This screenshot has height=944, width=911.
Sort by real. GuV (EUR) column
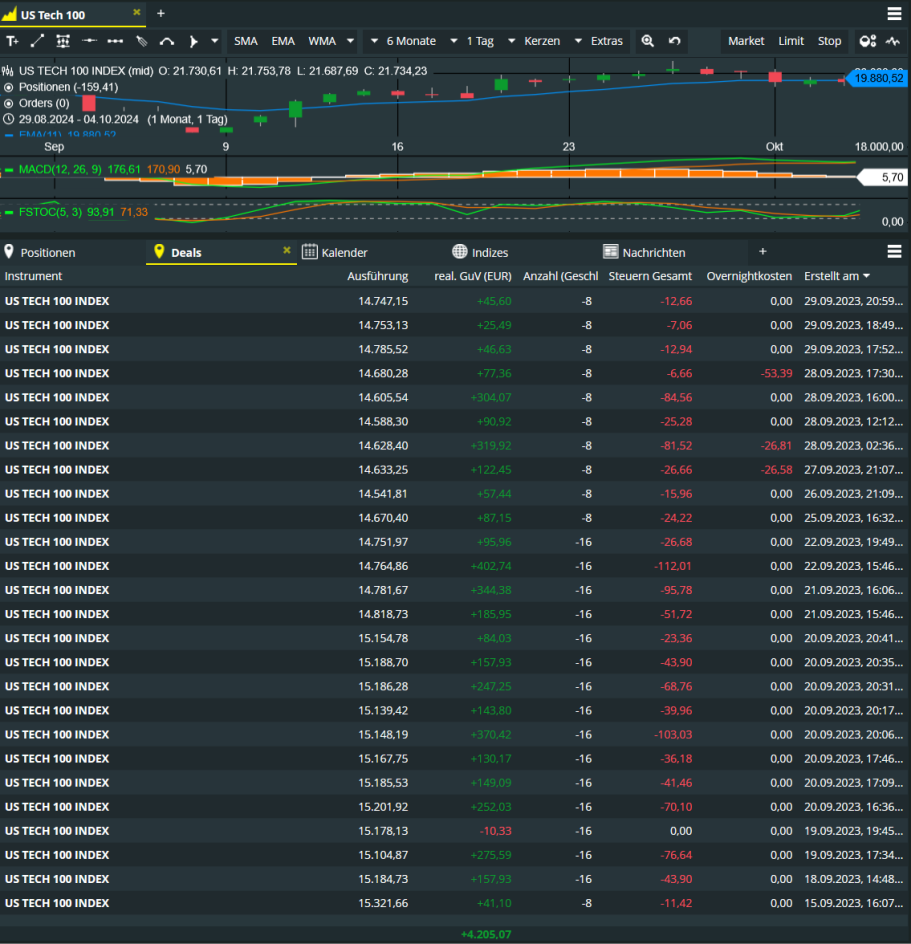[473, 276]
